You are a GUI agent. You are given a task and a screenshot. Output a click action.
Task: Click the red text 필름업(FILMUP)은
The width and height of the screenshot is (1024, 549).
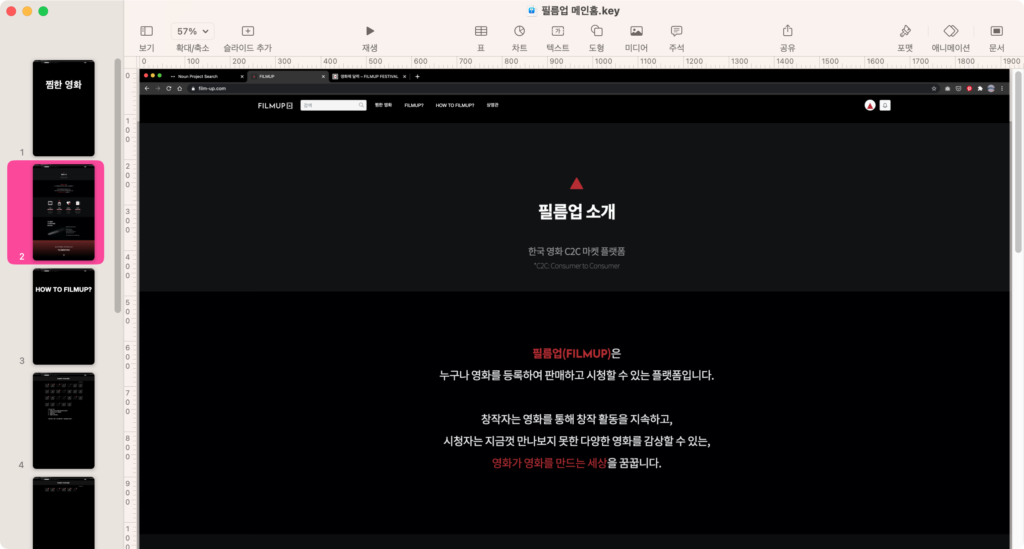tap(577, 353)
